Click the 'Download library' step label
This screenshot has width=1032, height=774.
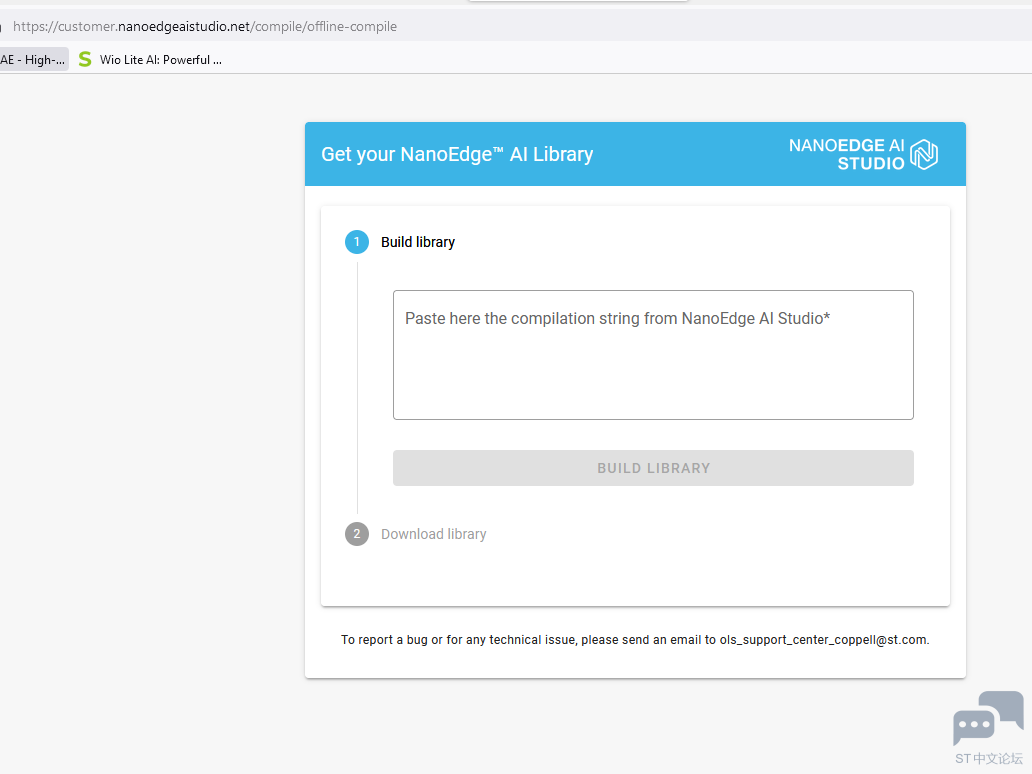(434, 534)
